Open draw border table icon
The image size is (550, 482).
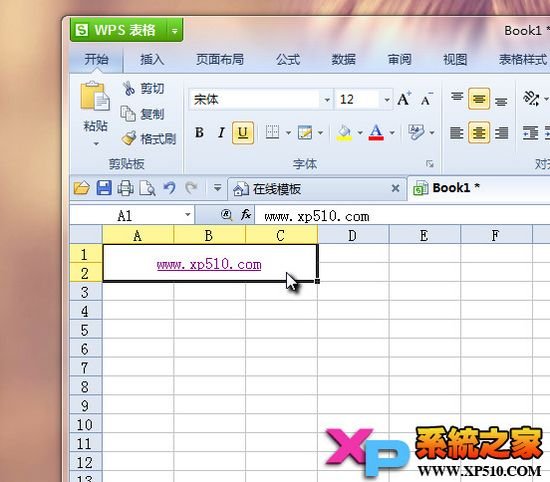(304, 133)
